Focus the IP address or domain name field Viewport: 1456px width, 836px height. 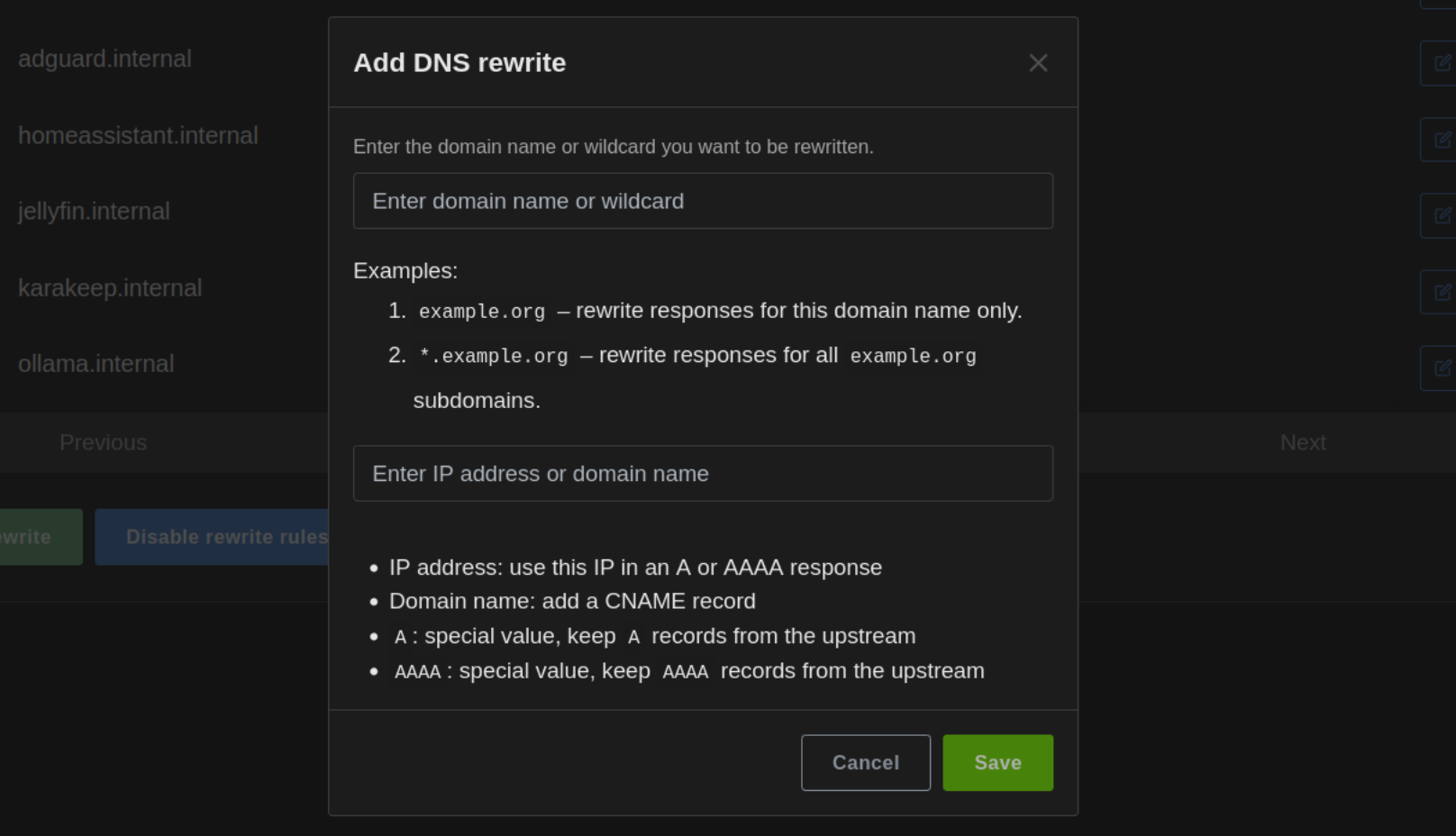click(x=703, y=474)
